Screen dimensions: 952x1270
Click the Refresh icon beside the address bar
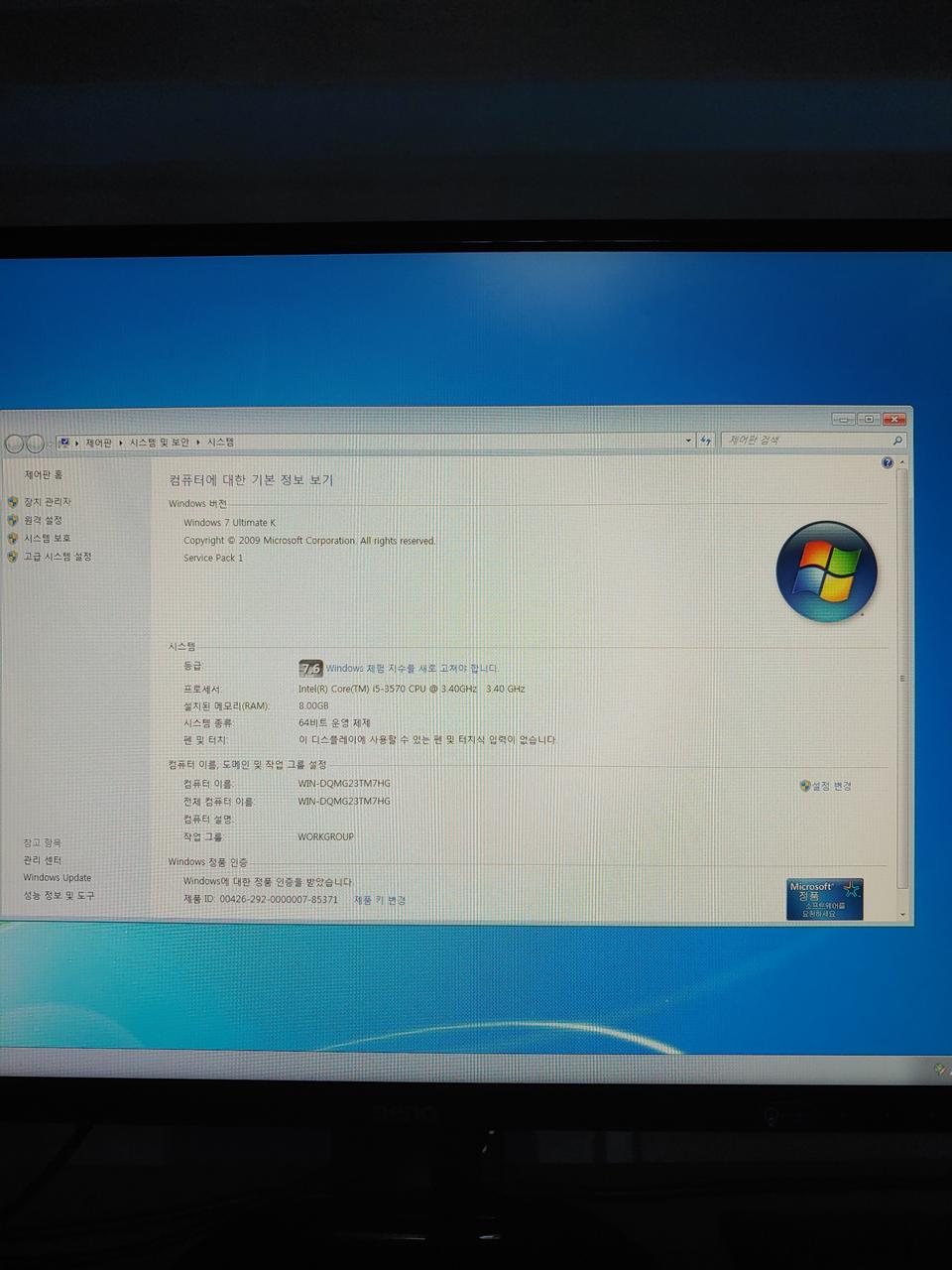[704, 441]
